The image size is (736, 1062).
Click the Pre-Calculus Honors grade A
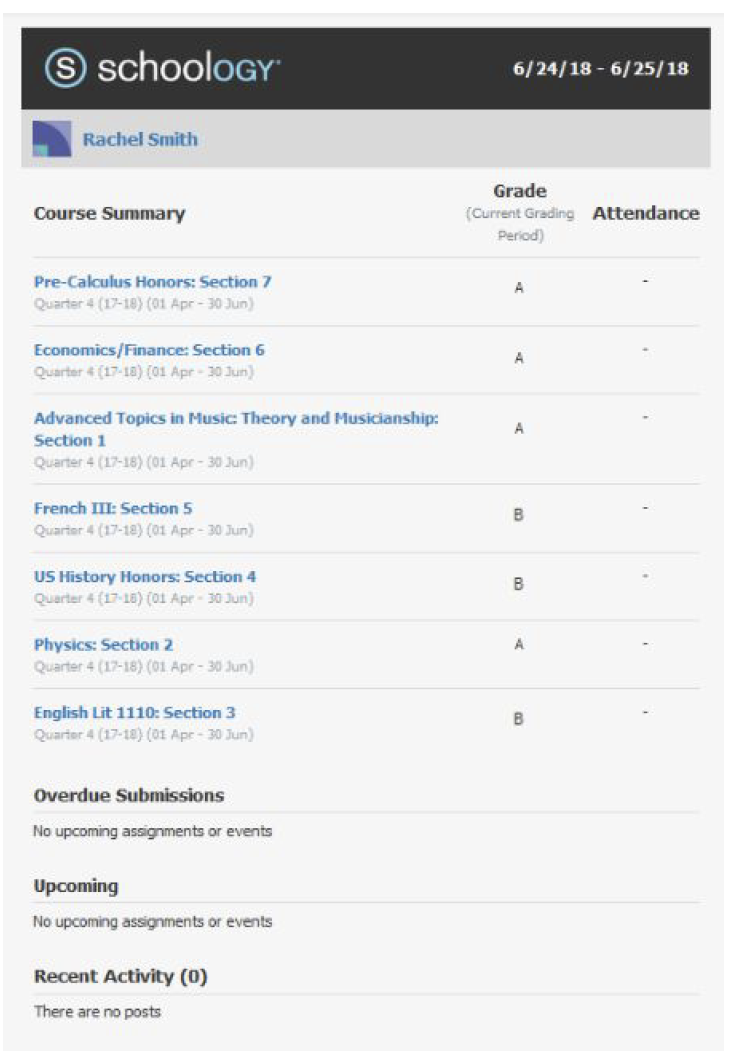tap(519, 288)
